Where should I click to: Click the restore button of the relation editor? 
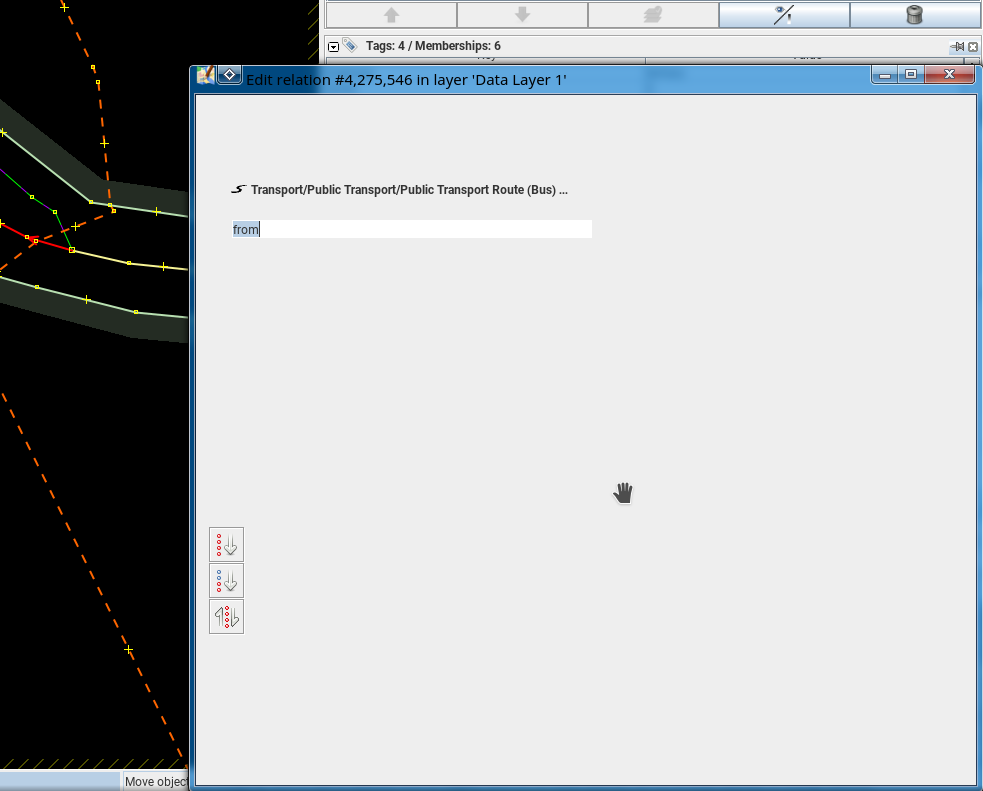pos(910,74)
